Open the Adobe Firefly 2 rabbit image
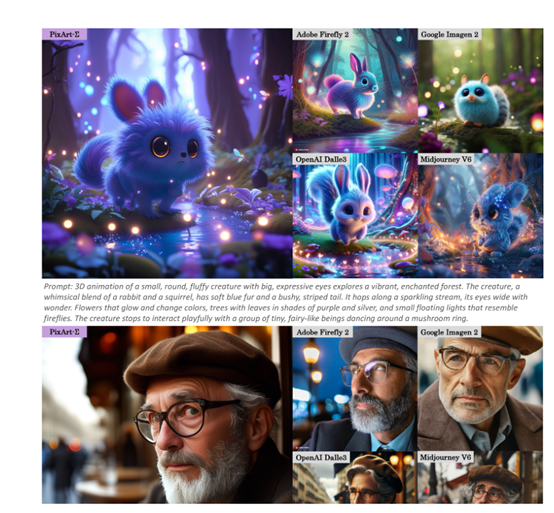Screen dimensions: 554x513 point(355,91)
